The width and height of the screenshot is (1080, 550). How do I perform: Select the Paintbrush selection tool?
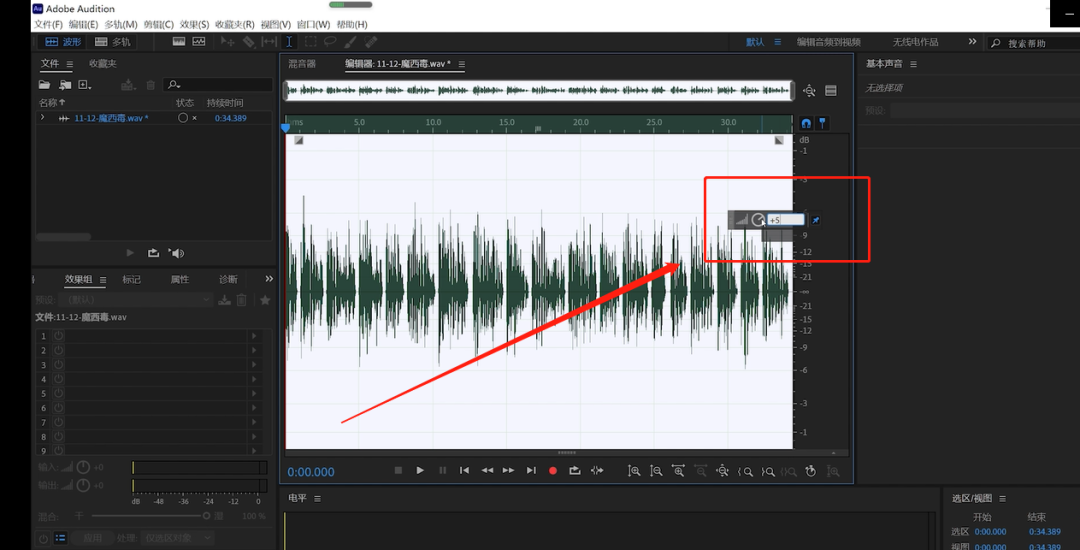pos(351,42)
